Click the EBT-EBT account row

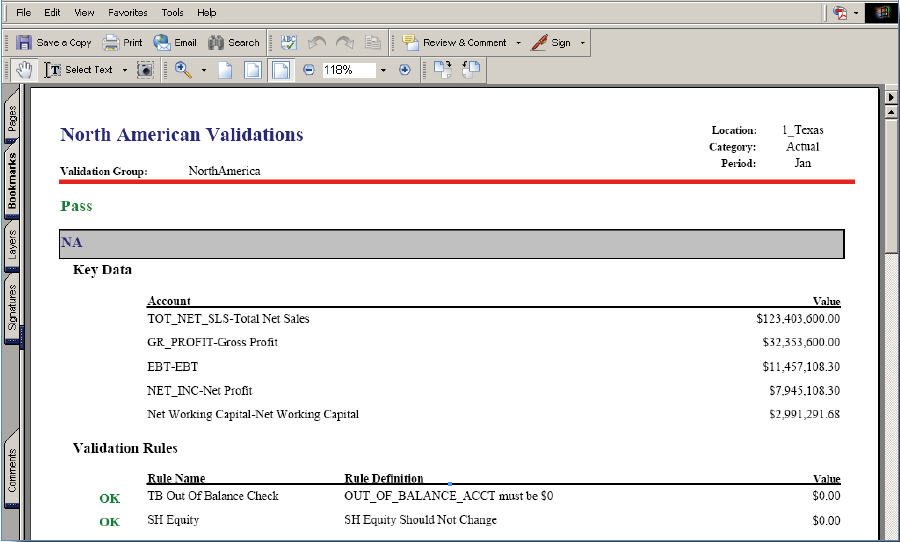pyautogui.click(x=494, y=366)
